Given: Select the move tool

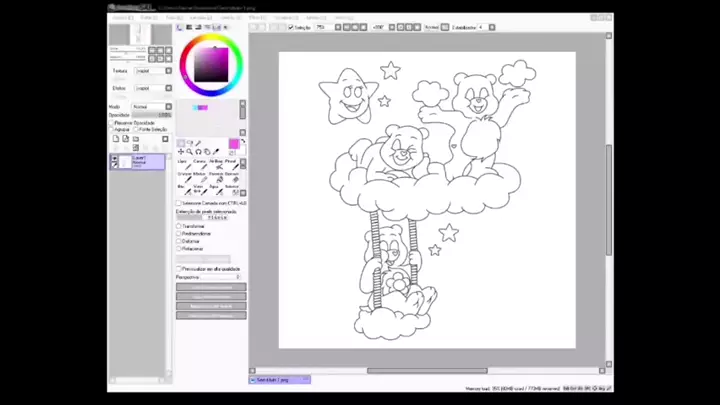Looking at the screenshot, I should point(181,152).
